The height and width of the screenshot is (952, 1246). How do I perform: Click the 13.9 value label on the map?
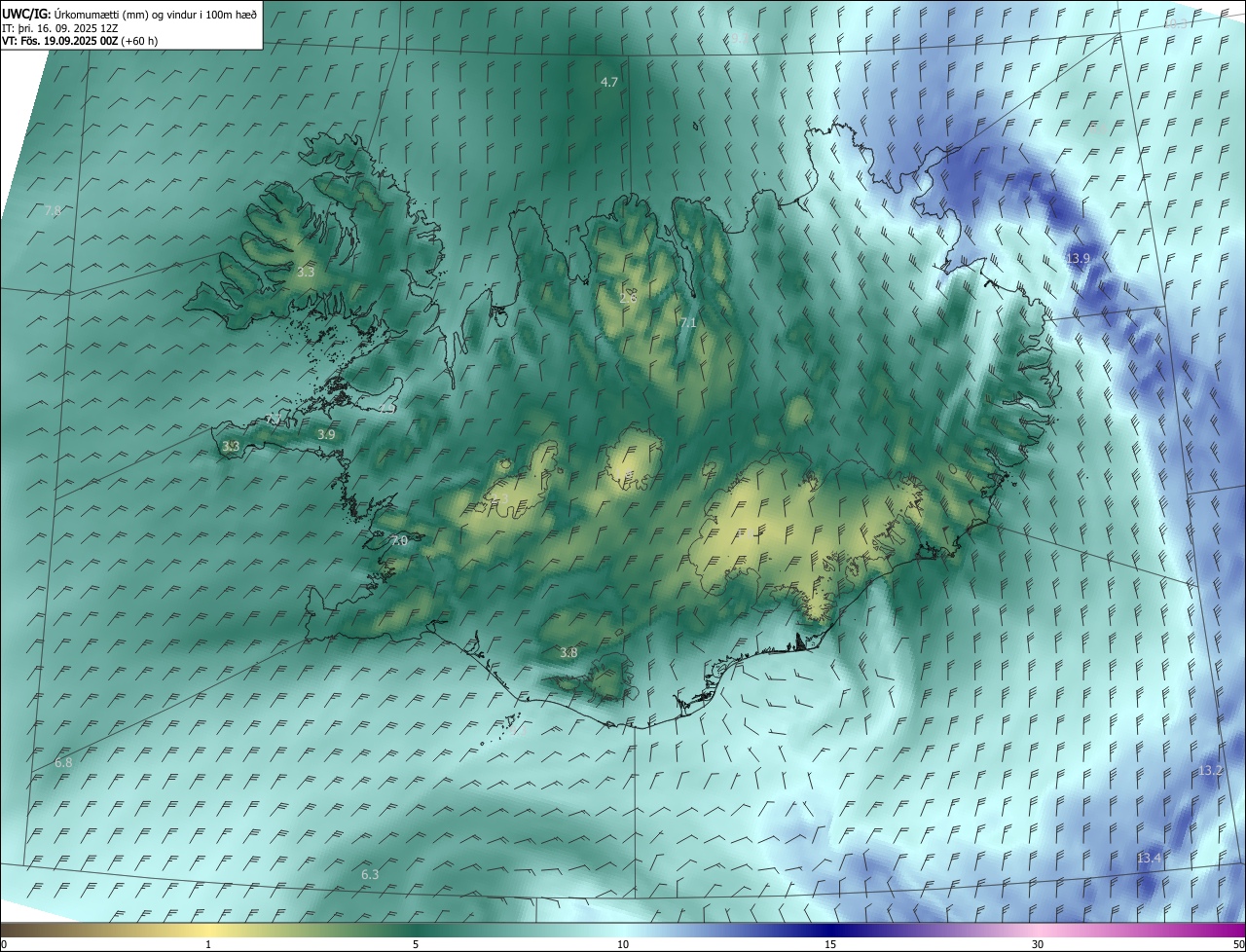tap(1078, 258)
